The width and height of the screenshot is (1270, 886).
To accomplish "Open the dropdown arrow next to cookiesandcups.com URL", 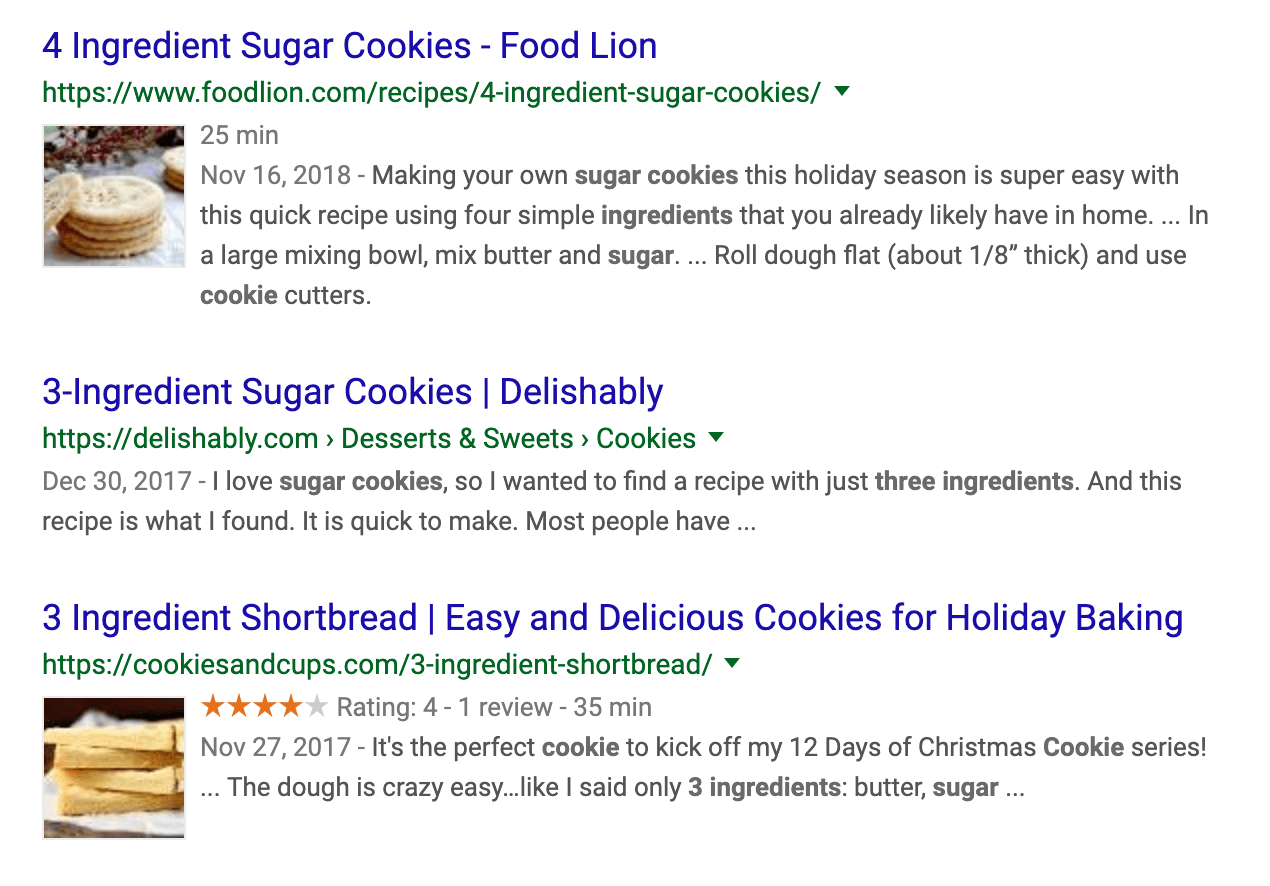I will [731, 662].
